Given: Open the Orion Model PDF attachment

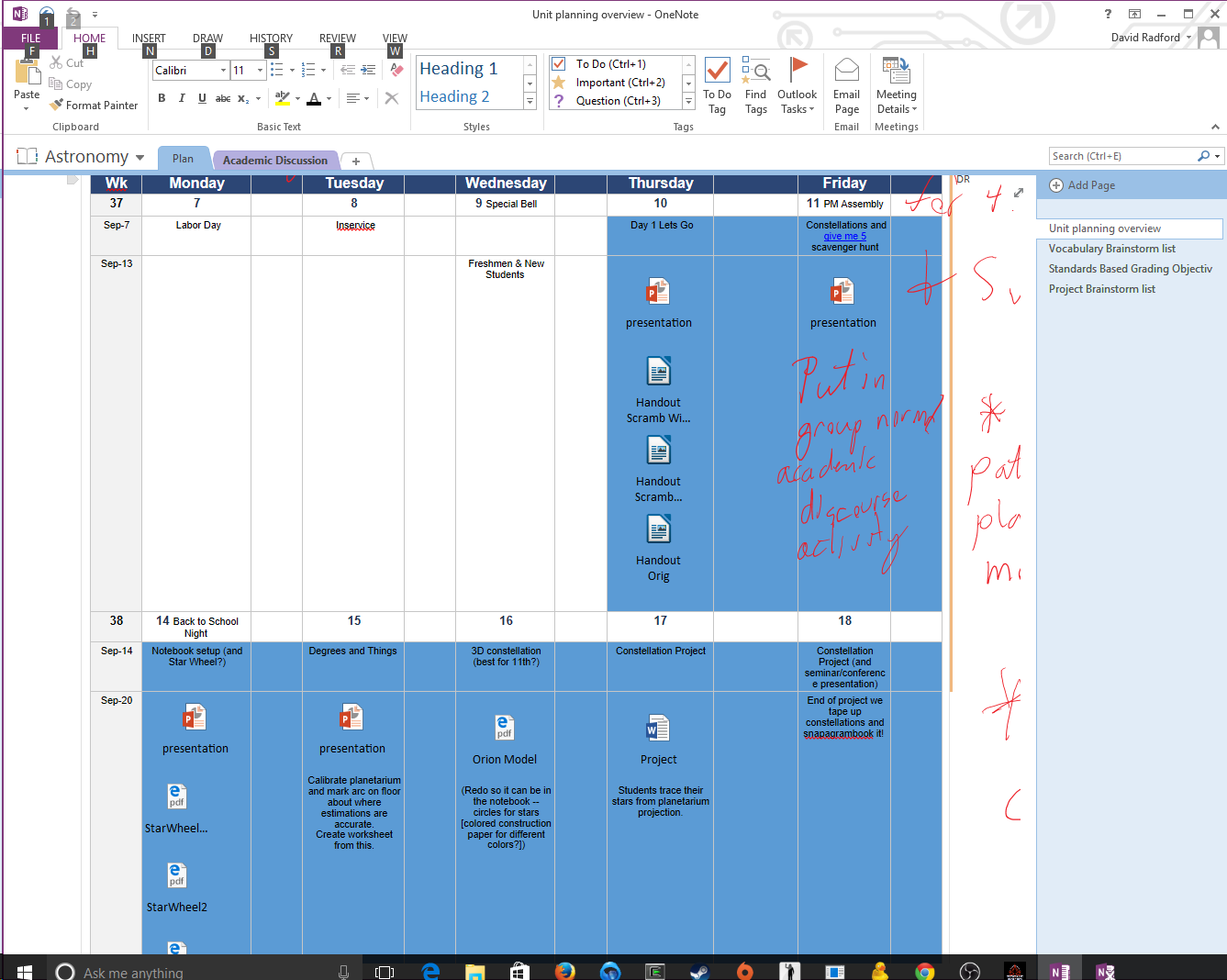Looking at the screenshot, I should pyautogui.click(x=504, y=729).
